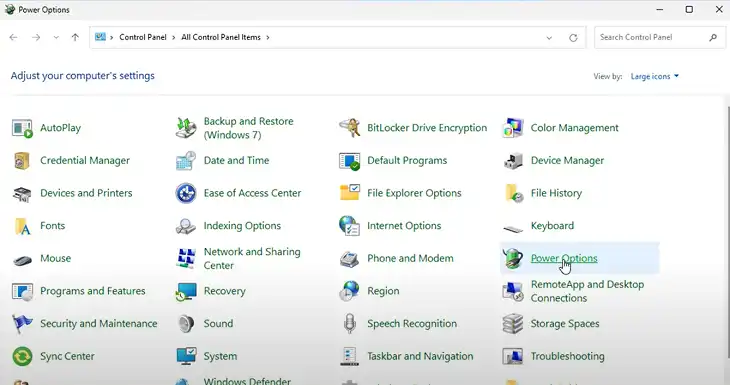The image size is (730, 385).
Task: Click the address bar computer icon
Action: [100, 37]
